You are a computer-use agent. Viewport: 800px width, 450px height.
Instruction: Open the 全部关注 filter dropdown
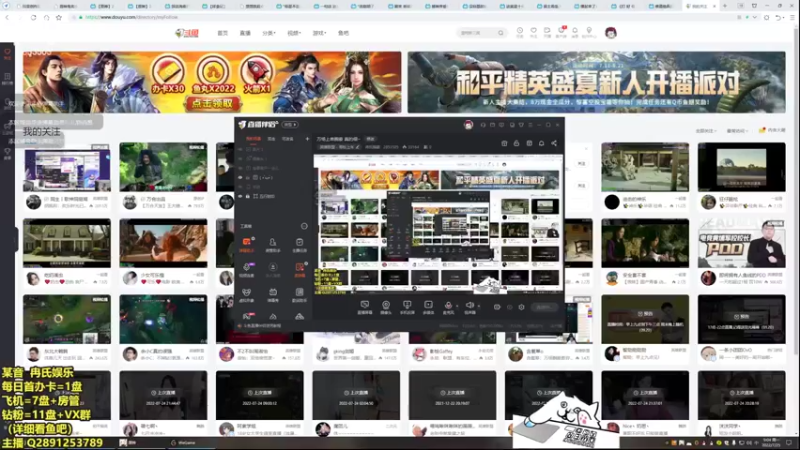pos(706,131)
